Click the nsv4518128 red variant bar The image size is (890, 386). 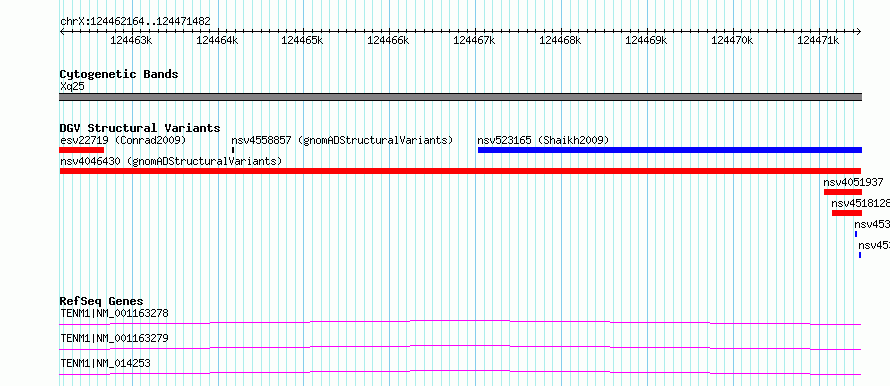(847, 213)
